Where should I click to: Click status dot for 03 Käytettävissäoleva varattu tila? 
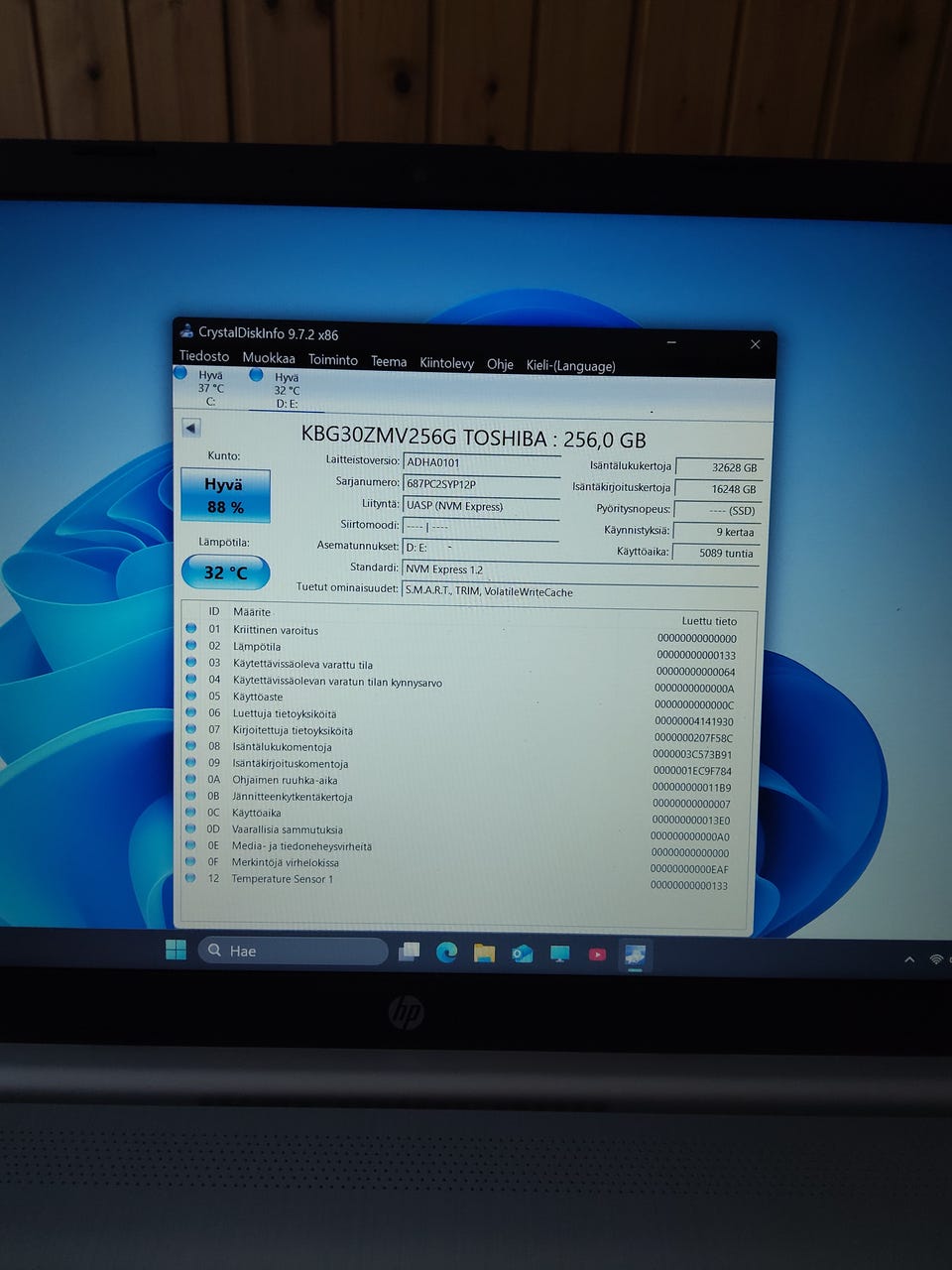click(x=191, y=662)
